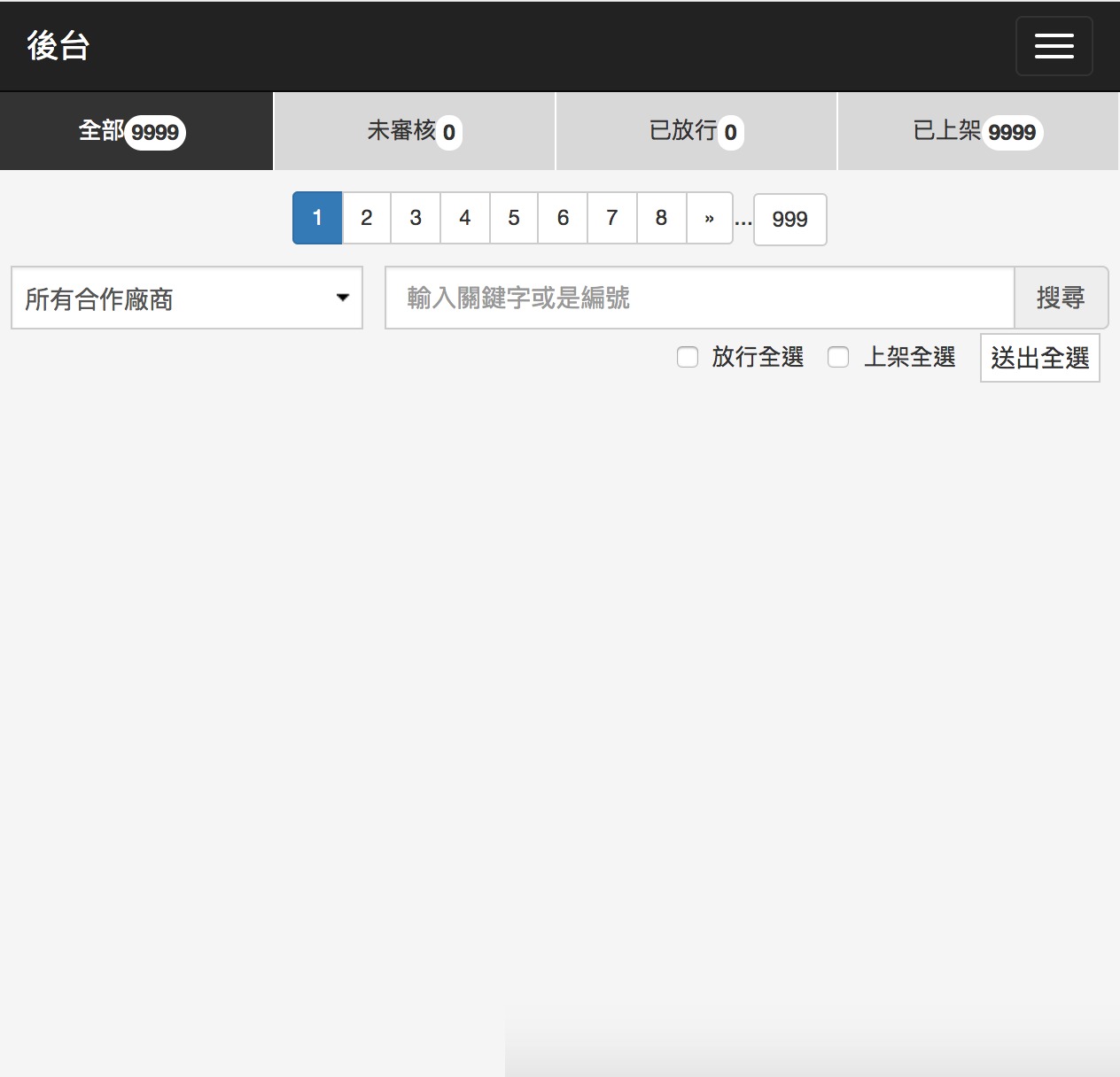Viewport: 1120px width, 1077px height.
Task: Navigate to page 4
Action: 465,218
